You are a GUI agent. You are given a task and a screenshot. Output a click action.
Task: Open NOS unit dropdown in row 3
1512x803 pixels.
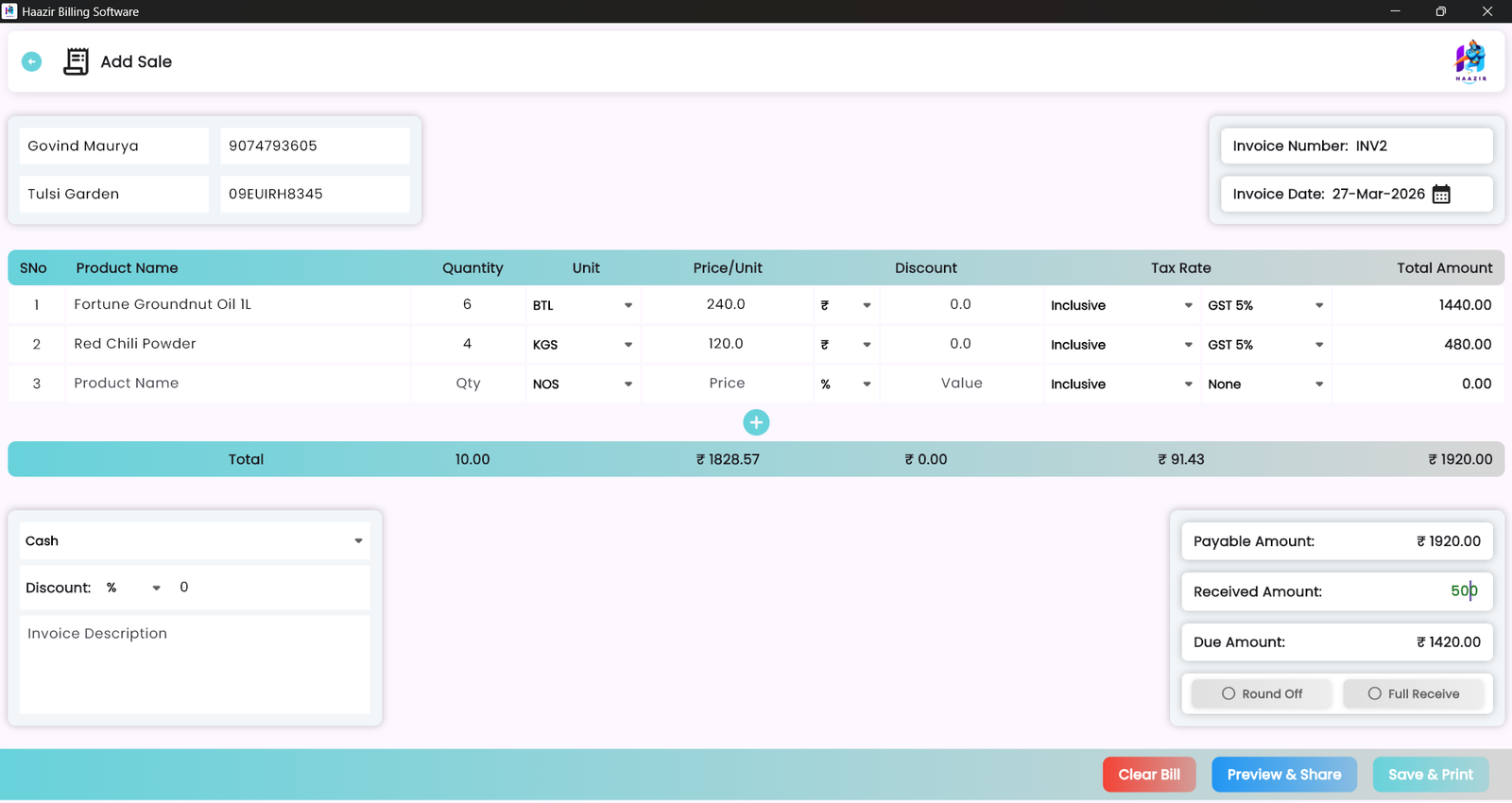[582, 384]
